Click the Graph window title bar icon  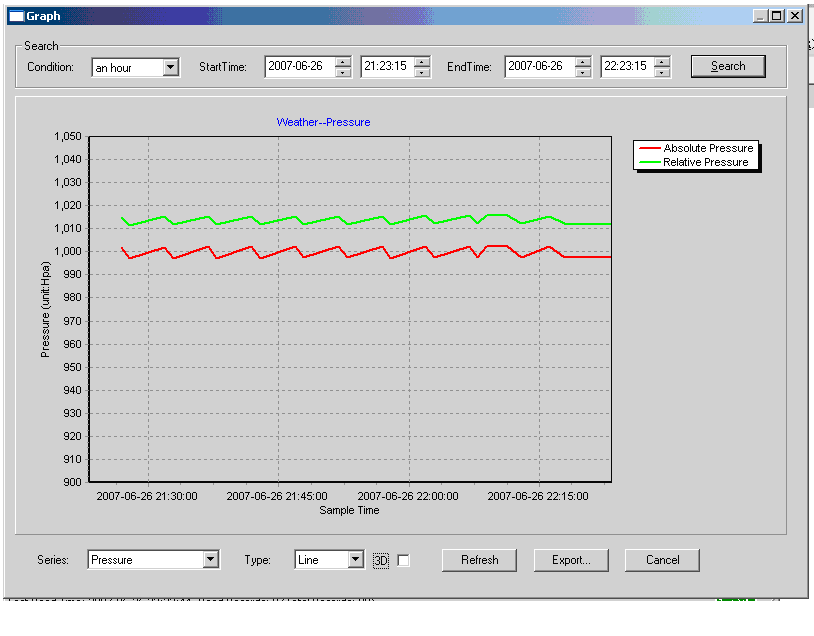tap(17, 16)
